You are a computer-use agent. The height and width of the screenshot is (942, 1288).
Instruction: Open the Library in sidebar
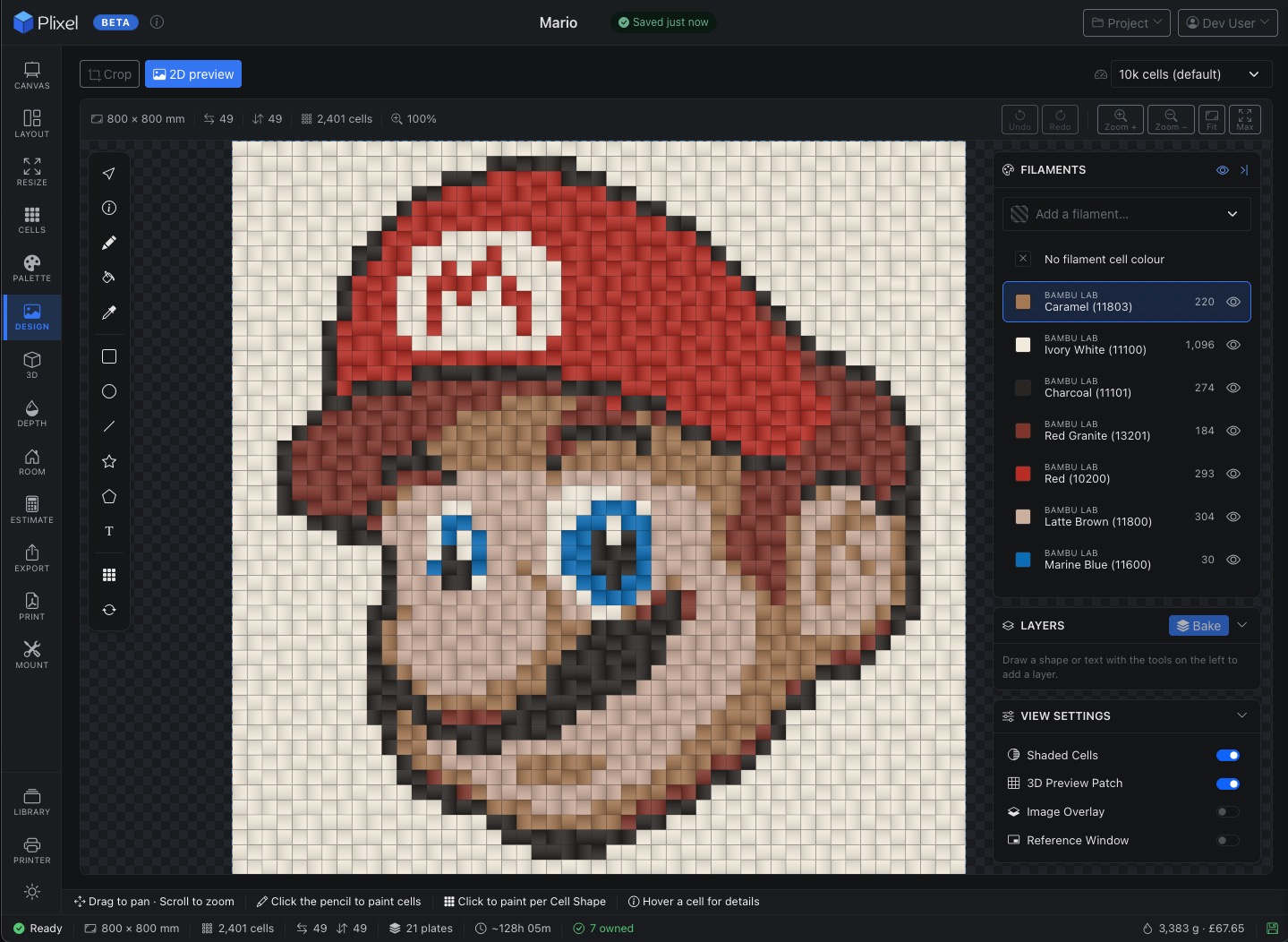click(32, 801)
